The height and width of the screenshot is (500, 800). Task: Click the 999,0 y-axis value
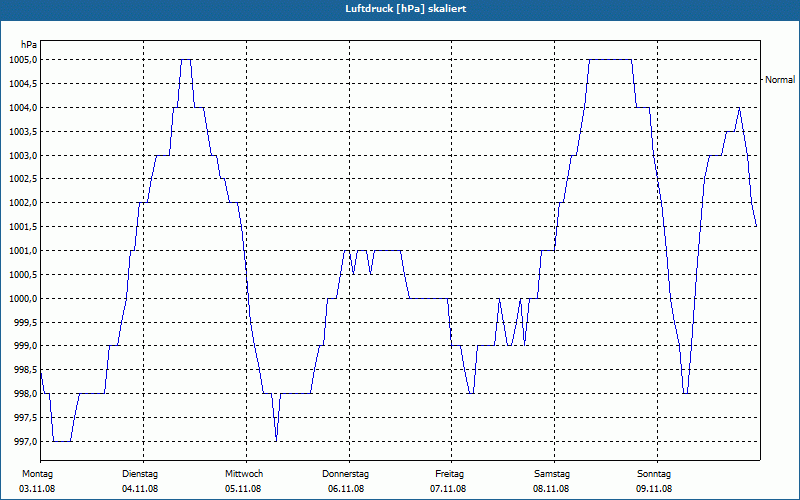click(25, 346)
